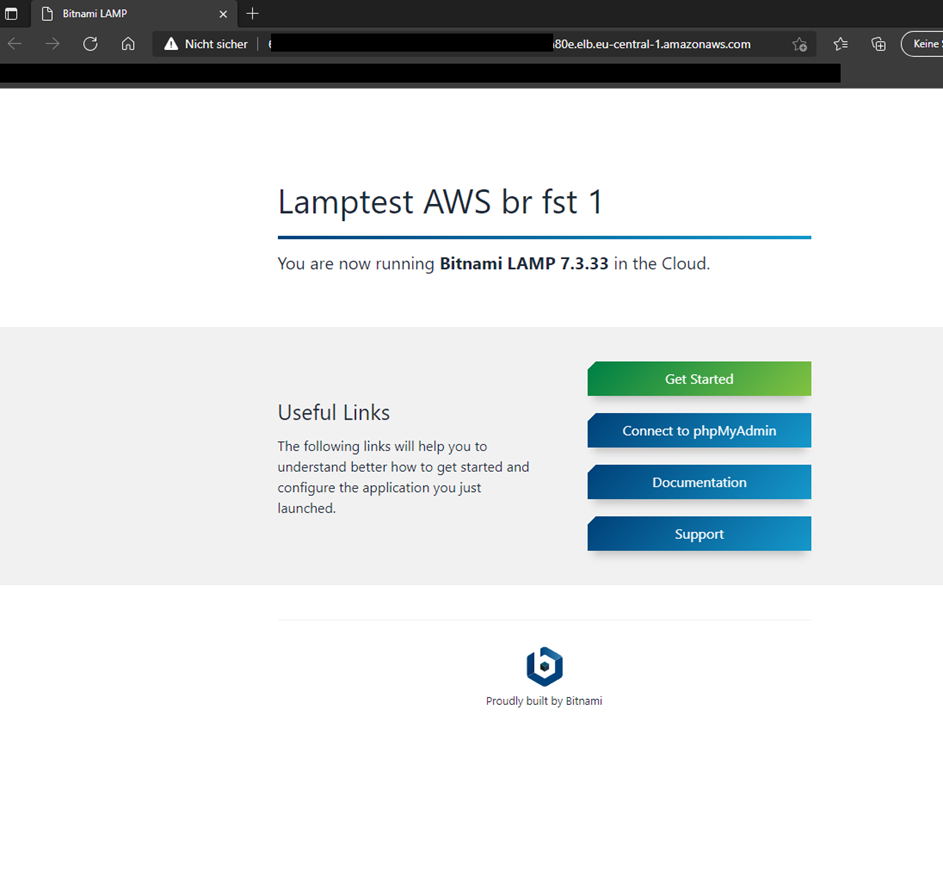Reload the Bitnami LAMP page

pyautogui.click(x=90, y=44)
